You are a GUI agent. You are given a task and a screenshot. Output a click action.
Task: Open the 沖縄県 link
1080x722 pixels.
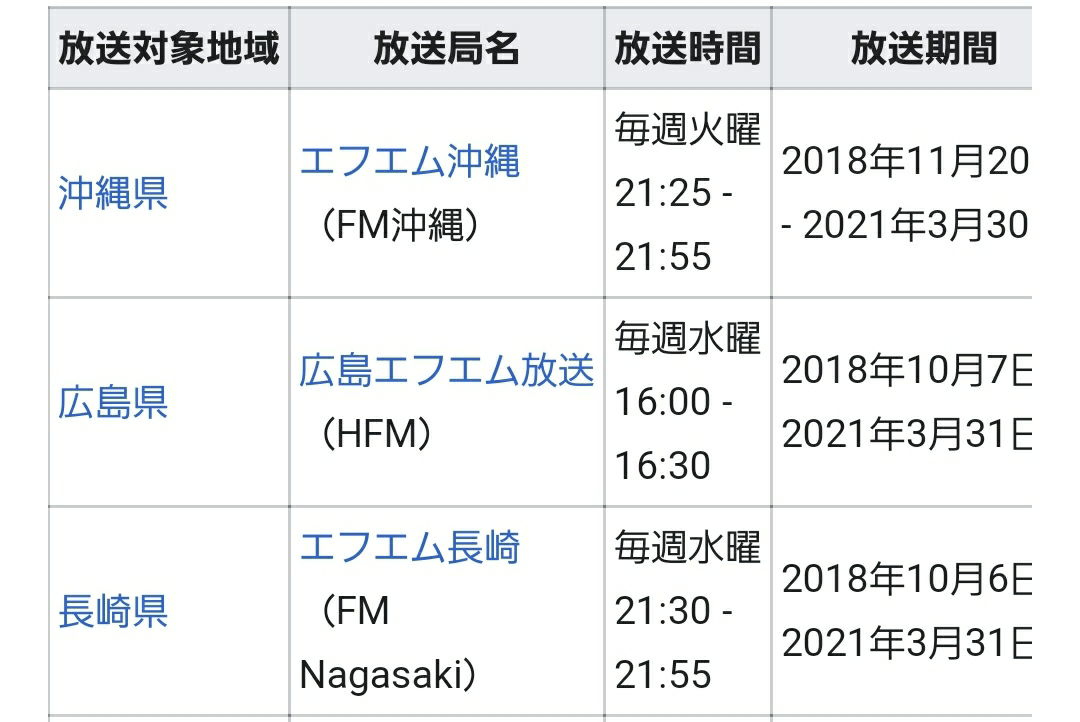point(113,193)
